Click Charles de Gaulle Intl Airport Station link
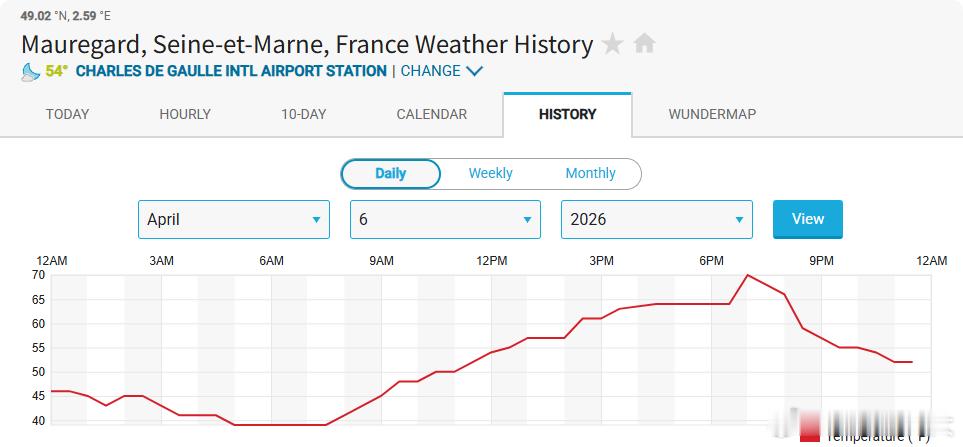 pyautogui.click(x=231, y=71)
